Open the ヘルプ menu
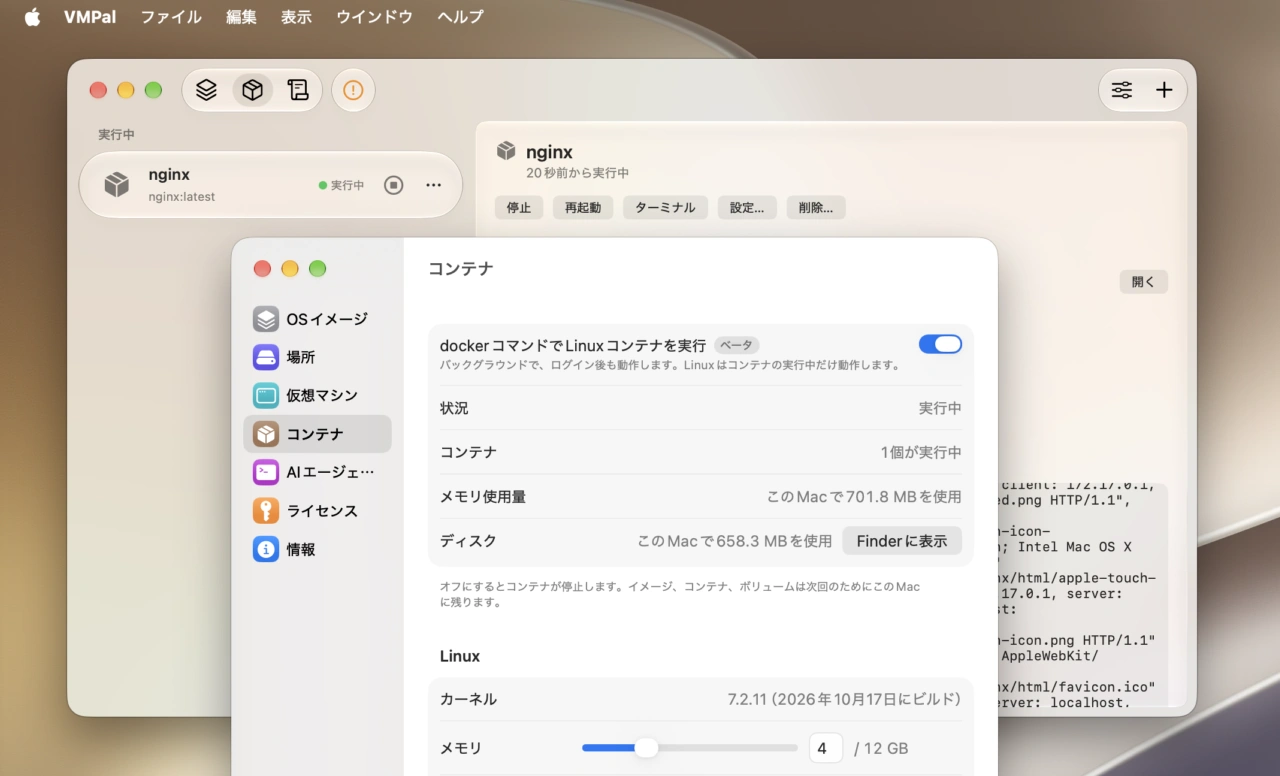 (460, 17)
